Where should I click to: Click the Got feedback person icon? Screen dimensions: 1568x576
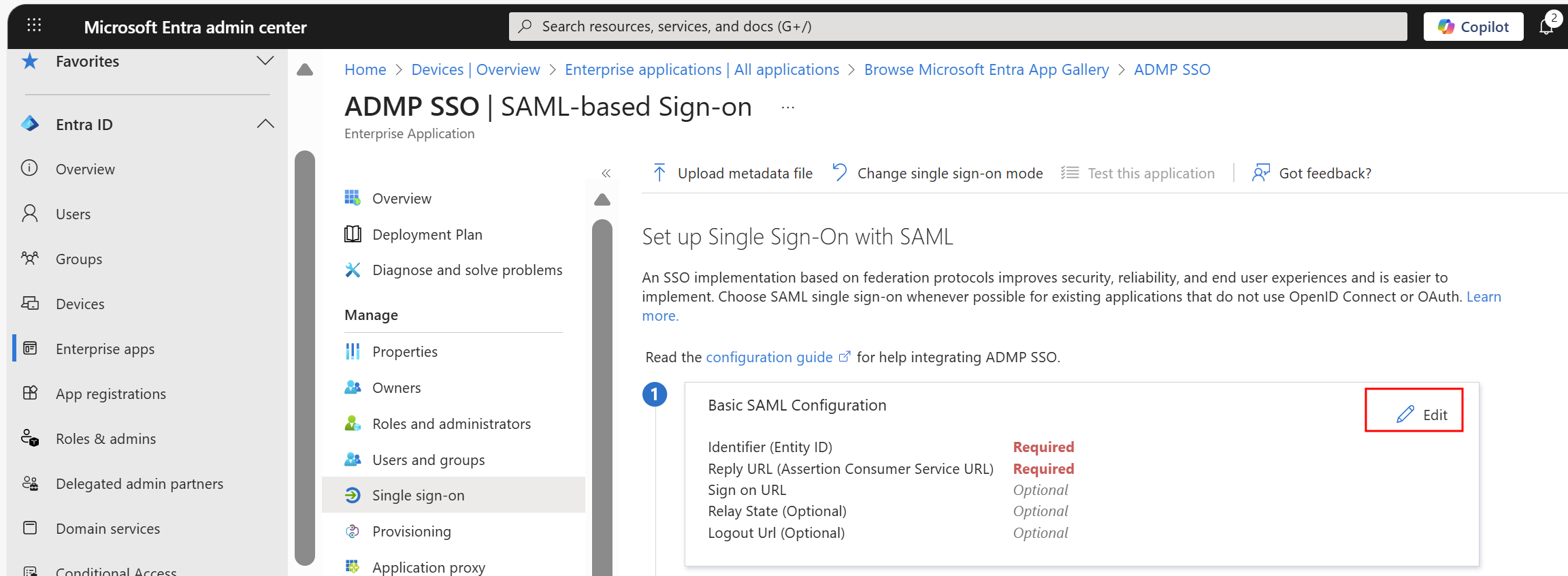pos(1260,173)
